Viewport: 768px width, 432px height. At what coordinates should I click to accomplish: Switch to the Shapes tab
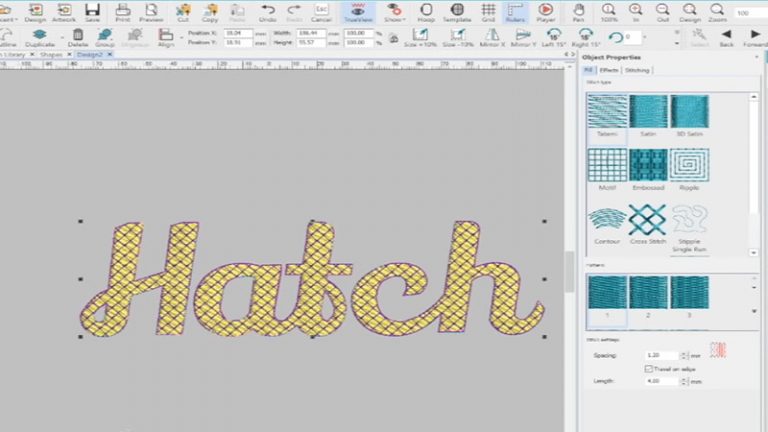(x=51, y=54)
